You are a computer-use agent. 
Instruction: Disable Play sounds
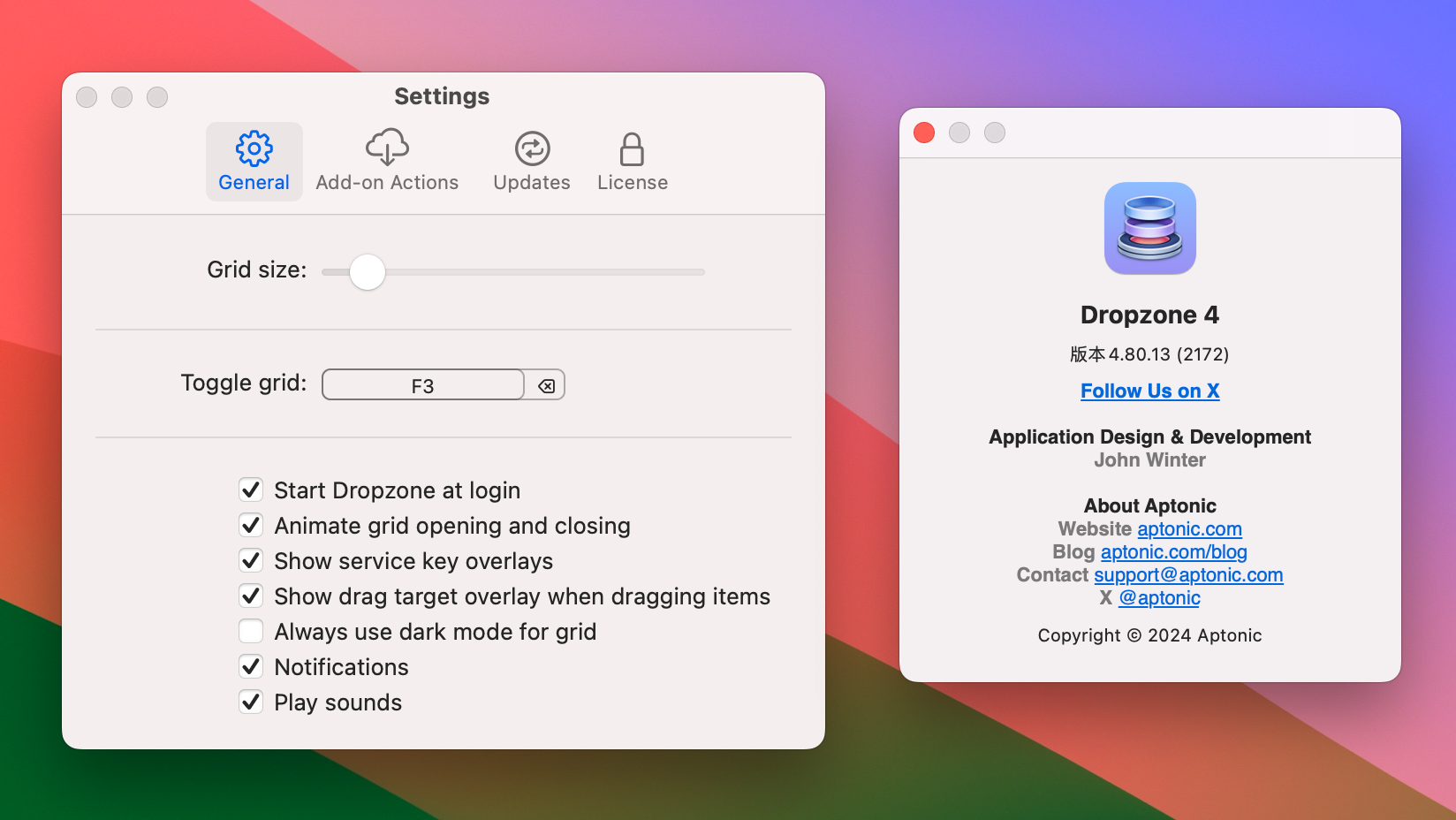point(251,702)
